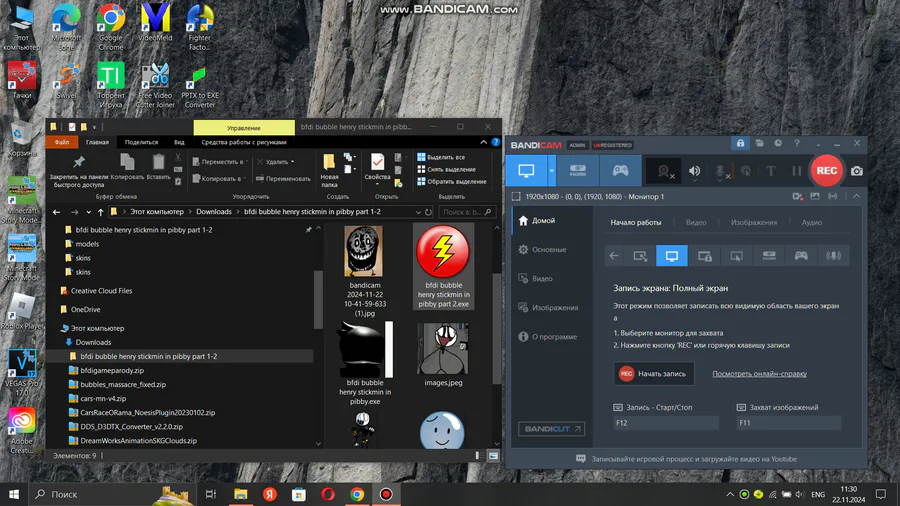Switch to Поделиться ribbon tab
Viewport: 900px width, 506px height.
click(x=141, y=142)
